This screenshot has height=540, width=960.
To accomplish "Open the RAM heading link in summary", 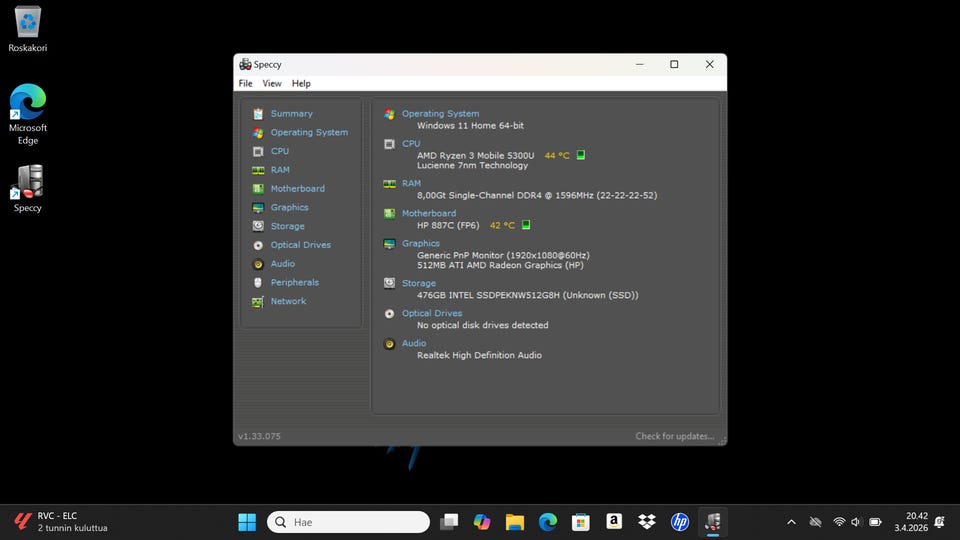I will click(411, 183).
